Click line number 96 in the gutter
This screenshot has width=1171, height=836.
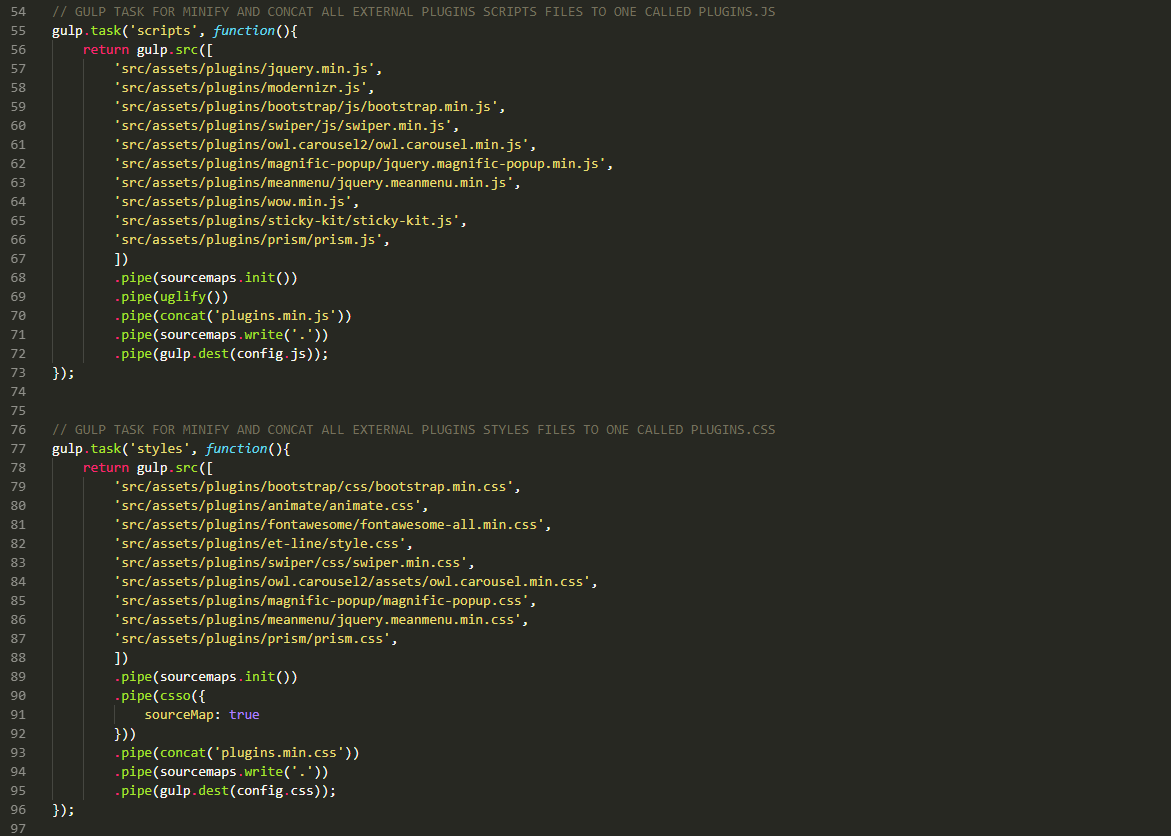coord(18,810)
